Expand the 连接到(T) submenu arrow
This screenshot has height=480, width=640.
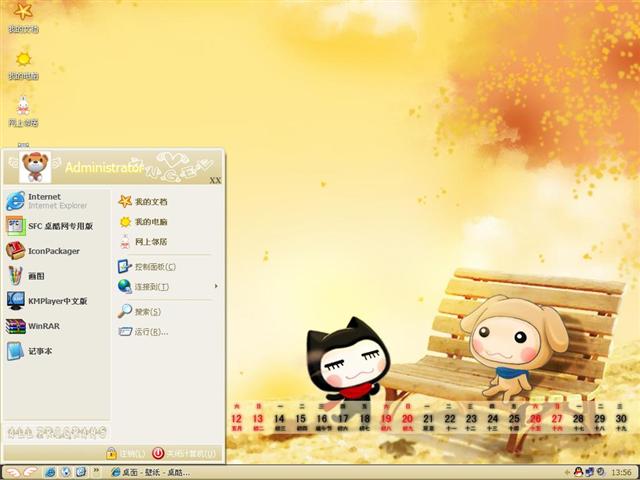coord(216,286)
